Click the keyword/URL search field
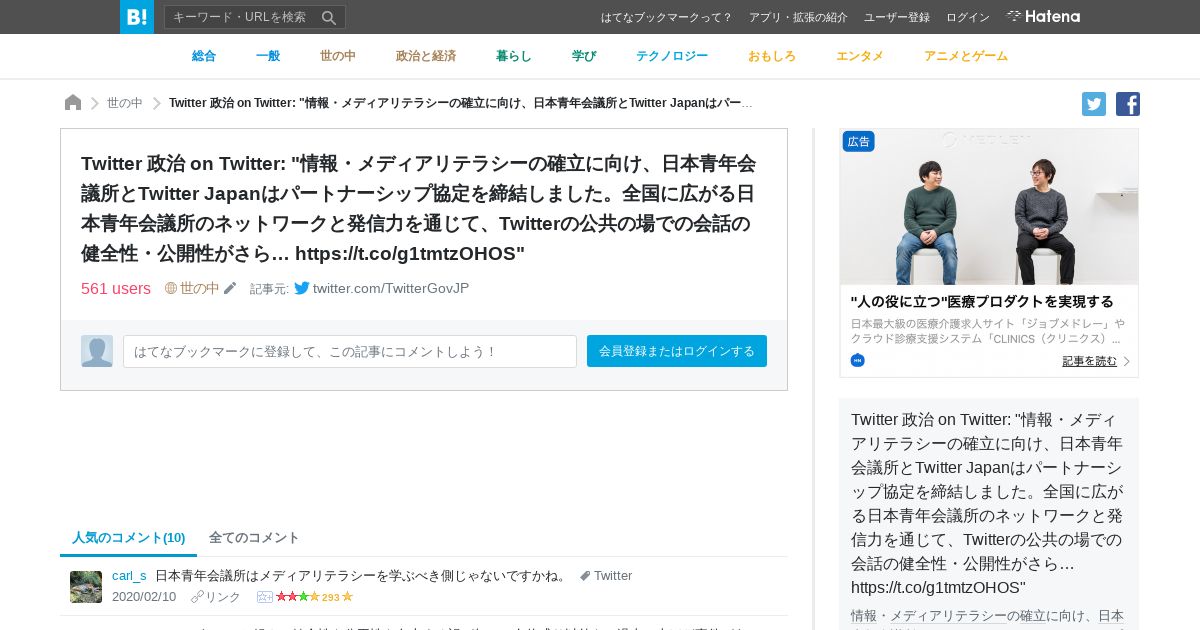 [x=241, y=17]
